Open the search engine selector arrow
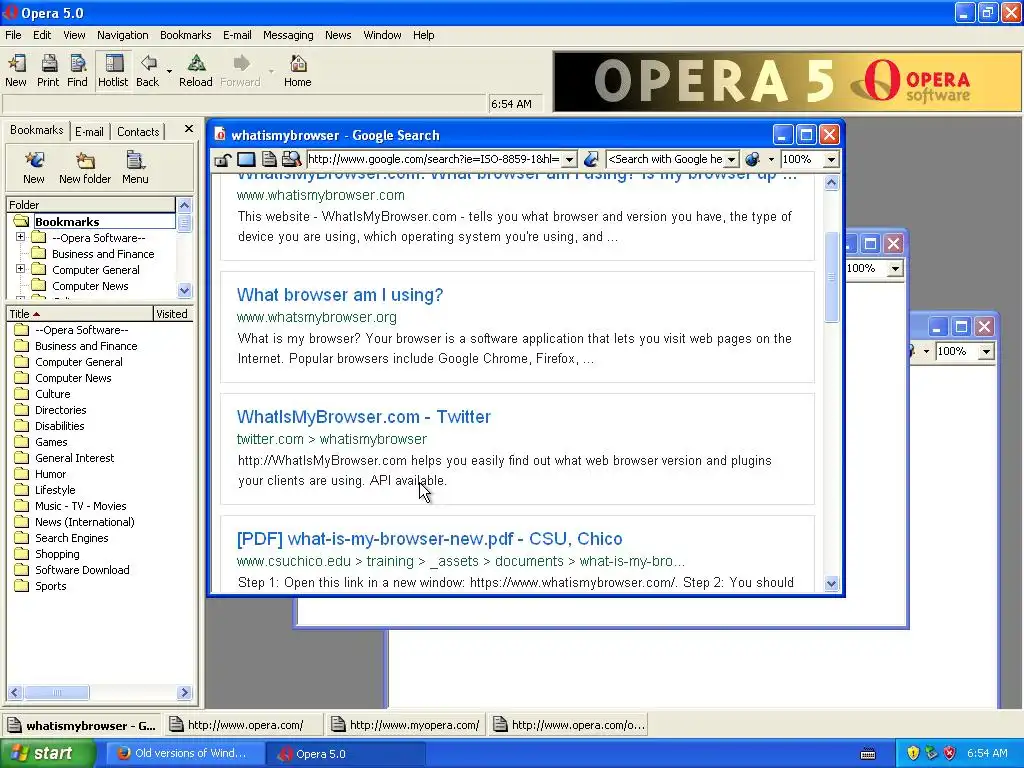This screenshot has height=768, width=1024. point(771,159)
